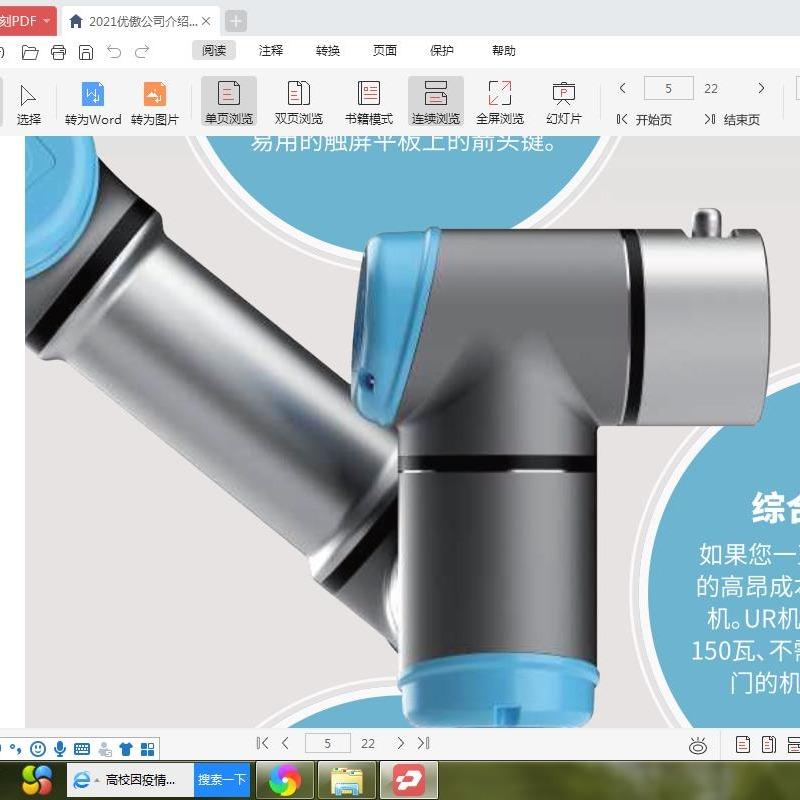Close the 2021优傲公司介绍 document tab

coord(206,21)
